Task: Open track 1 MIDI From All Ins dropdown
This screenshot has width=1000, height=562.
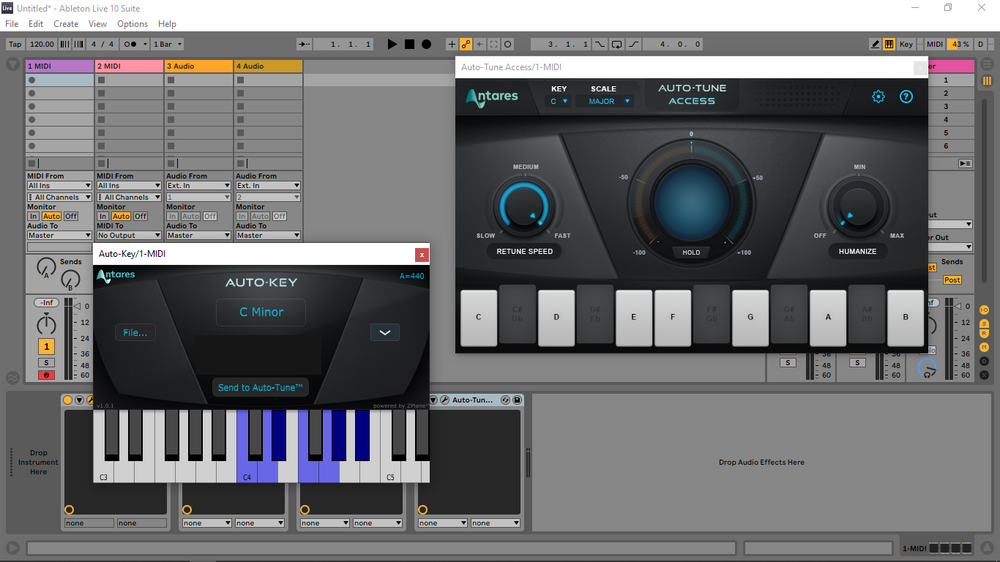Action: tap(59, 186)
